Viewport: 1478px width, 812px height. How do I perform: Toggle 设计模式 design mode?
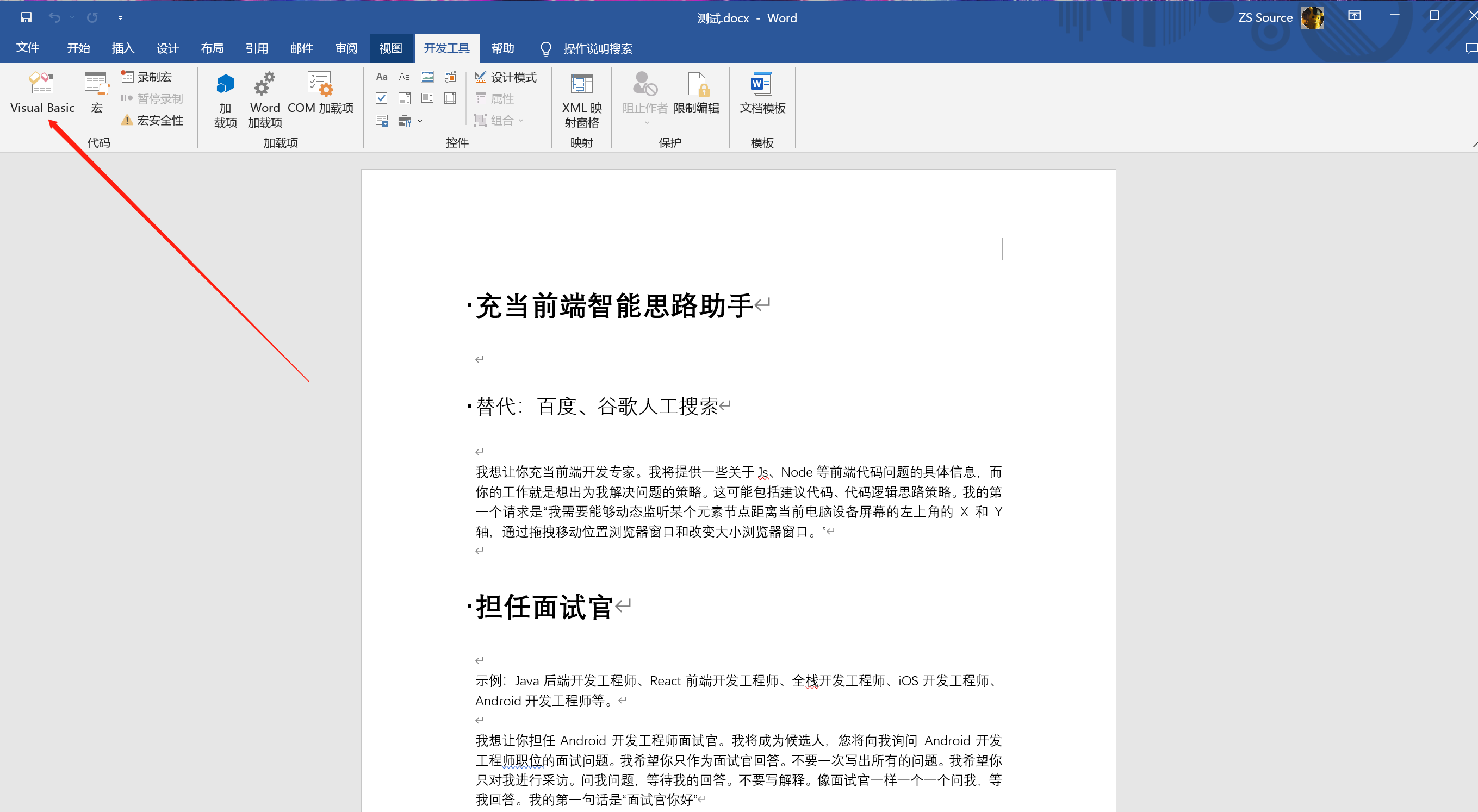tap(506, 77)
